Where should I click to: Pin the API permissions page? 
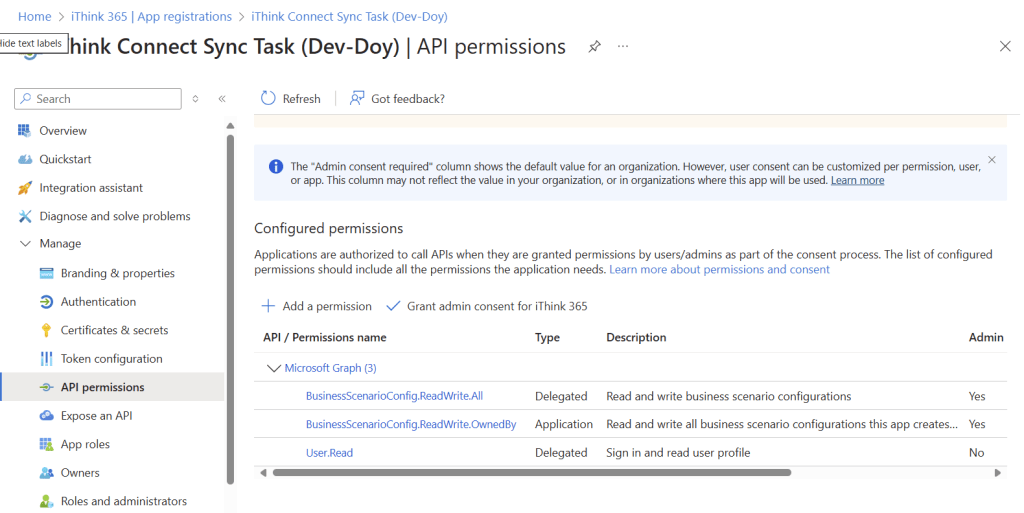pos(594,47)
